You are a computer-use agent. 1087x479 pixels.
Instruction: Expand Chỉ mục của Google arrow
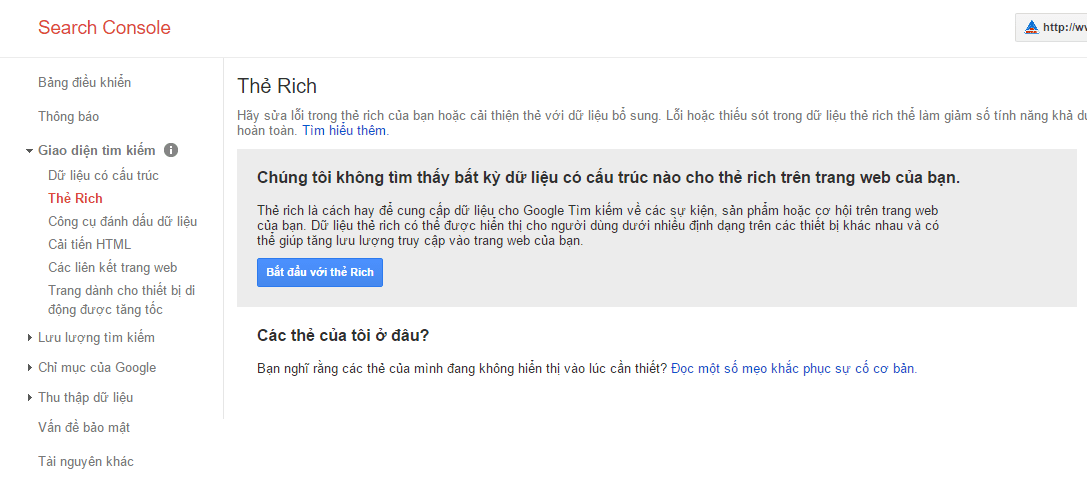pyautogui.click(x=30, y=367)
